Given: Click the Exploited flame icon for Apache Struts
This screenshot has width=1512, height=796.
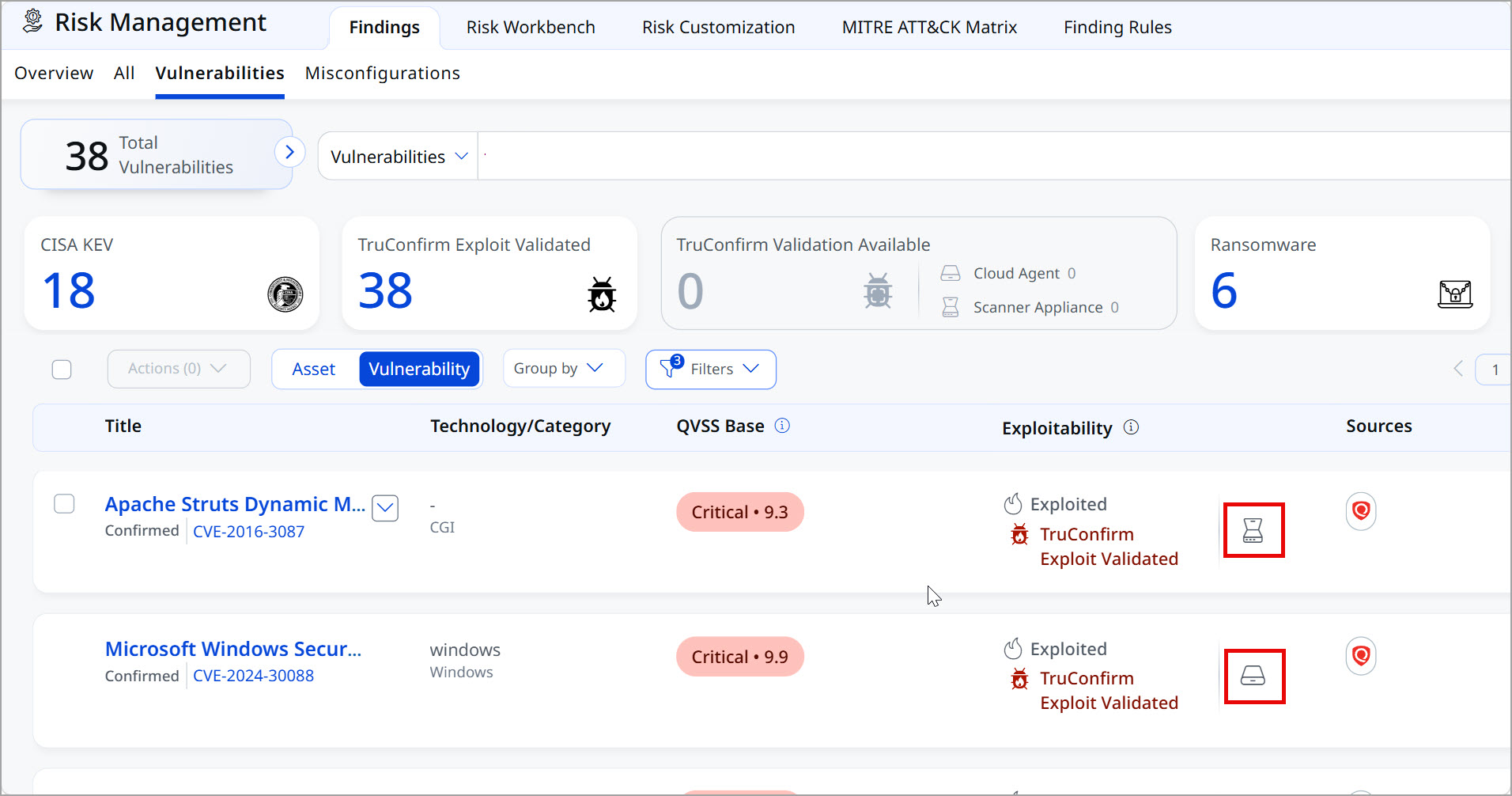Looking at the screenshot, I should (1013, 503).
